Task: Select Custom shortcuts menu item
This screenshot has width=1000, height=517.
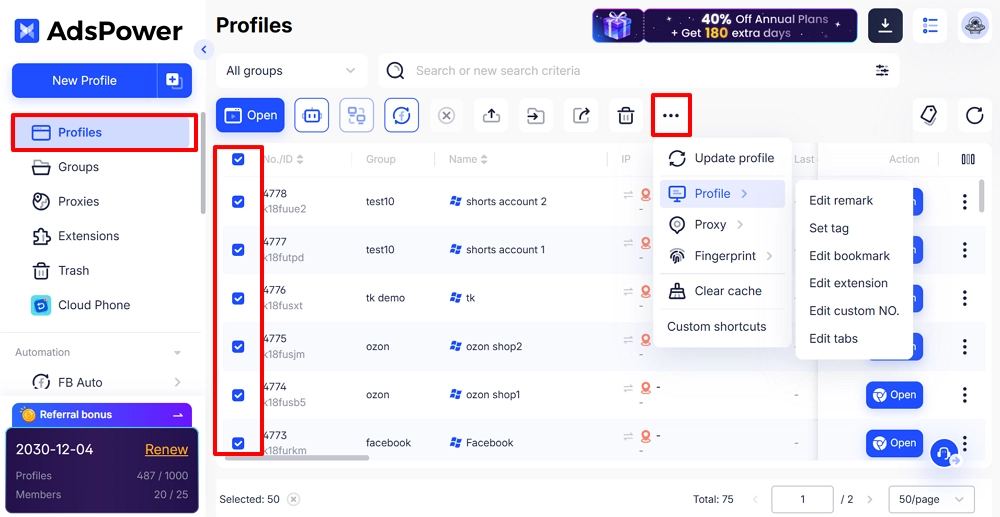Action: 717,326
